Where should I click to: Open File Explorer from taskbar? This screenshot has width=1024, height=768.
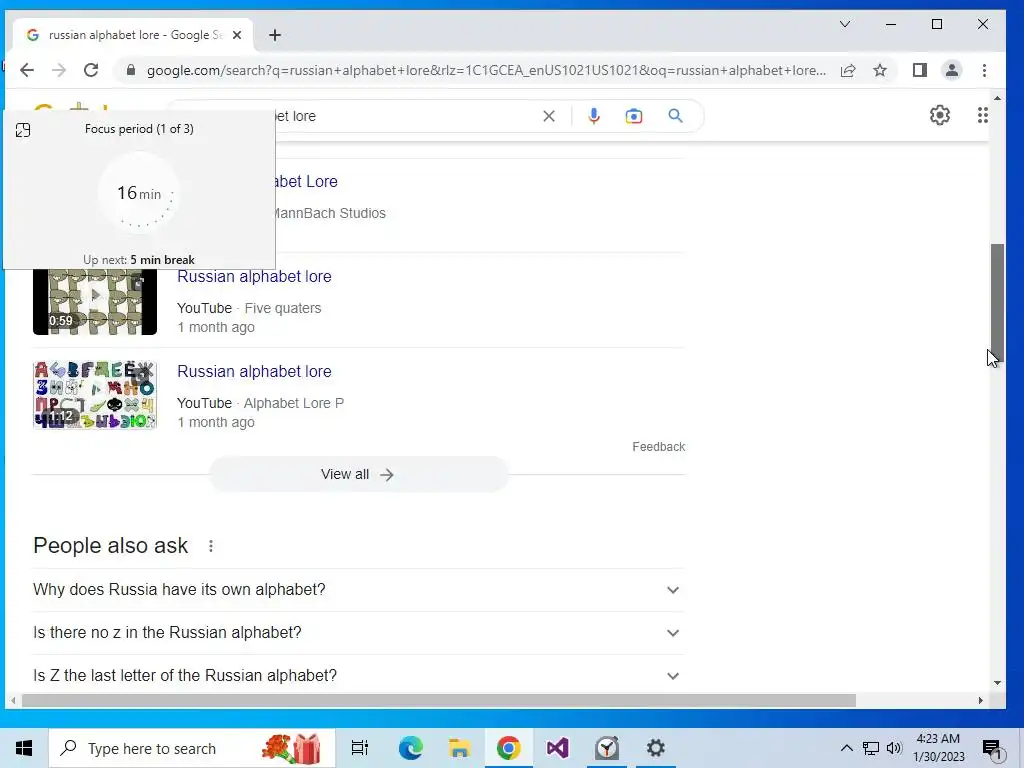[x=459, y=748]
